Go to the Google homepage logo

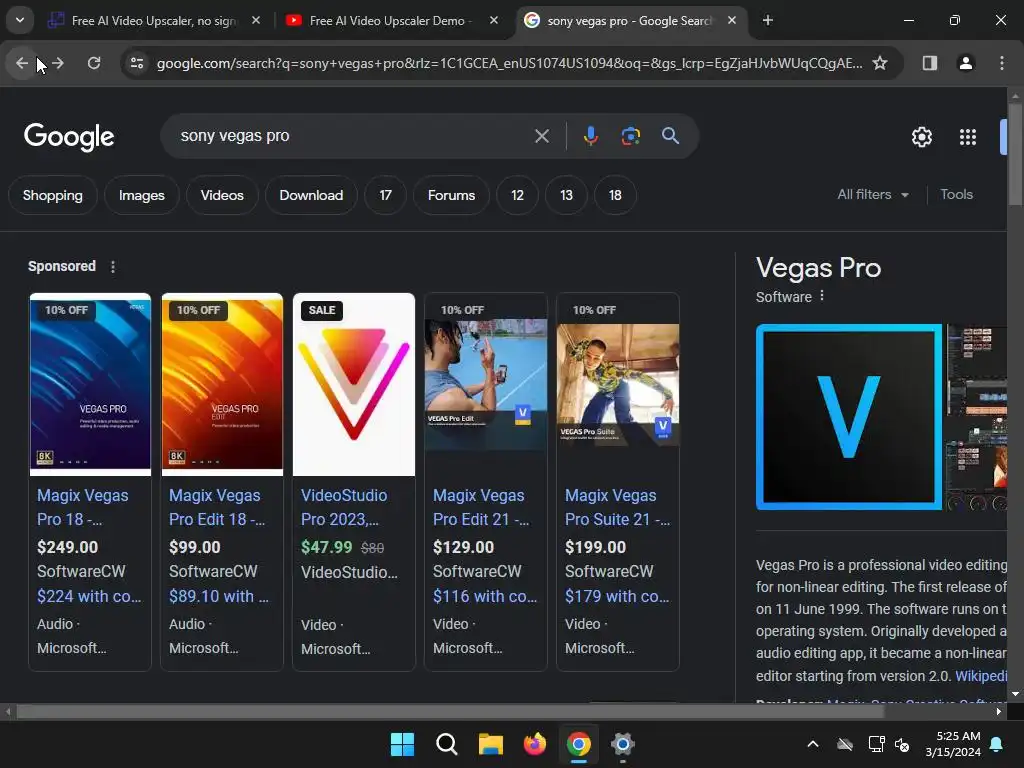coord(69,137)
